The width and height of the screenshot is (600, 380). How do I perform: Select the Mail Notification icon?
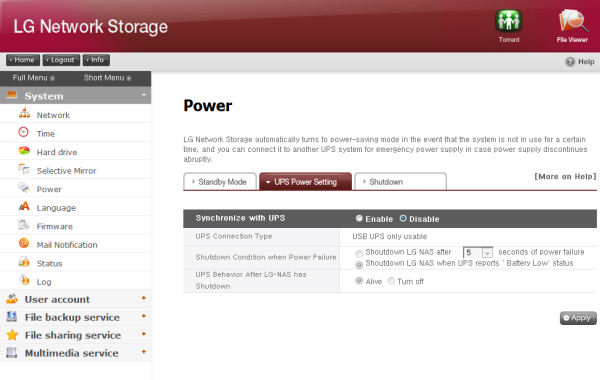[24, 243]
